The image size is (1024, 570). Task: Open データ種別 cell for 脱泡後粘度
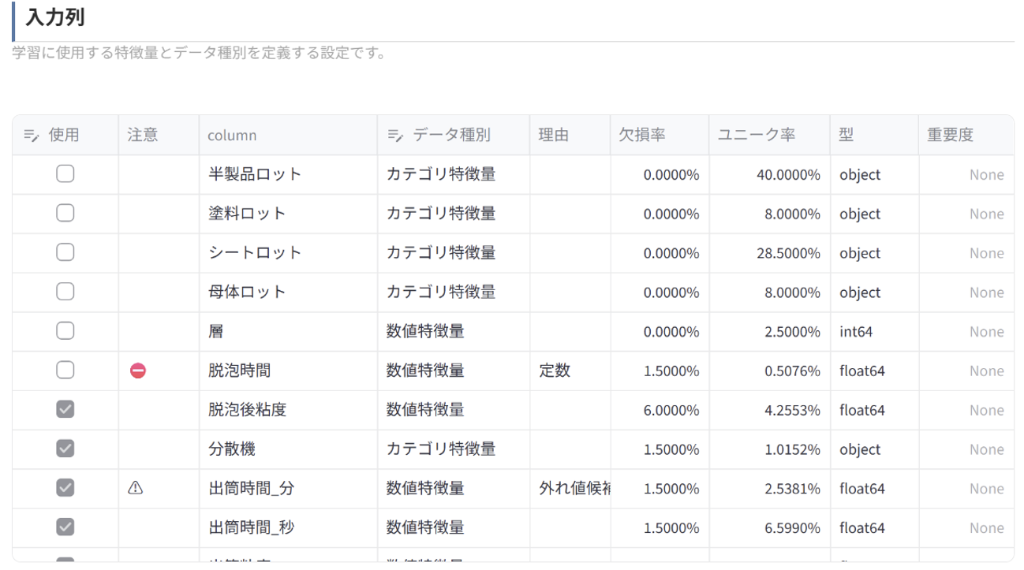pyautogui.click(x=453, y=409)
